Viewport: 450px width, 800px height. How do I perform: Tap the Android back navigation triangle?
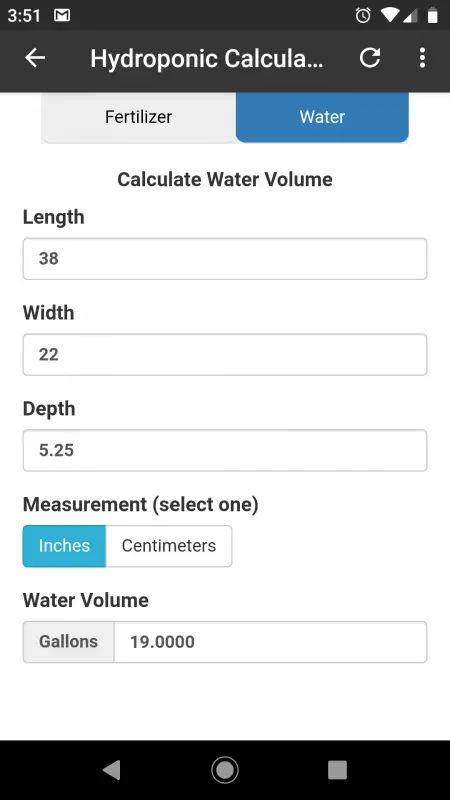tap(112, 769)
